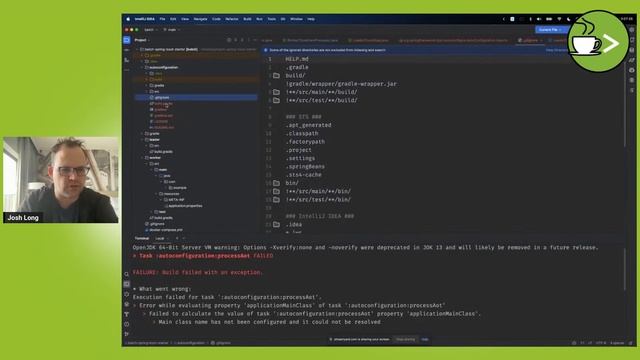The image size is (640, 360).
Task: Open the Apple menu
Action: click(x=128, y=19)
